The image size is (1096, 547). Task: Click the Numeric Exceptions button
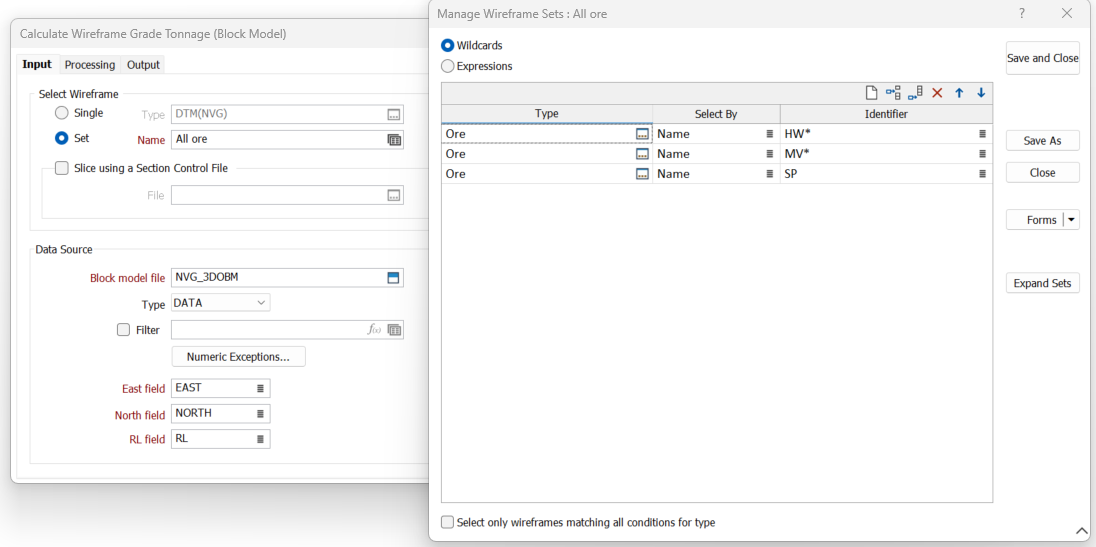[x=238, y=357]
